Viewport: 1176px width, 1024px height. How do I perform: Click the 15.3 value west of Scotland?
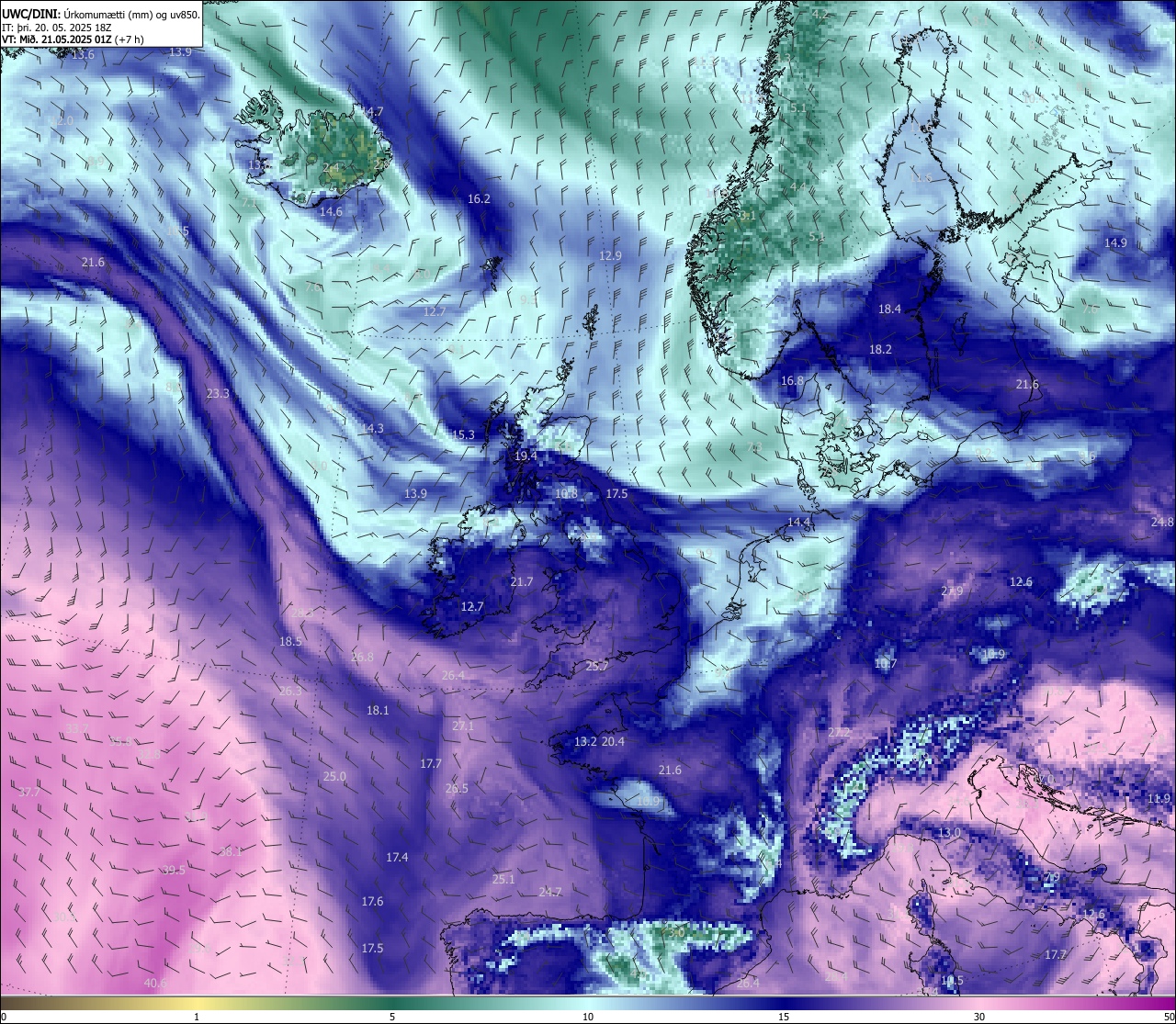click(463, 434)
